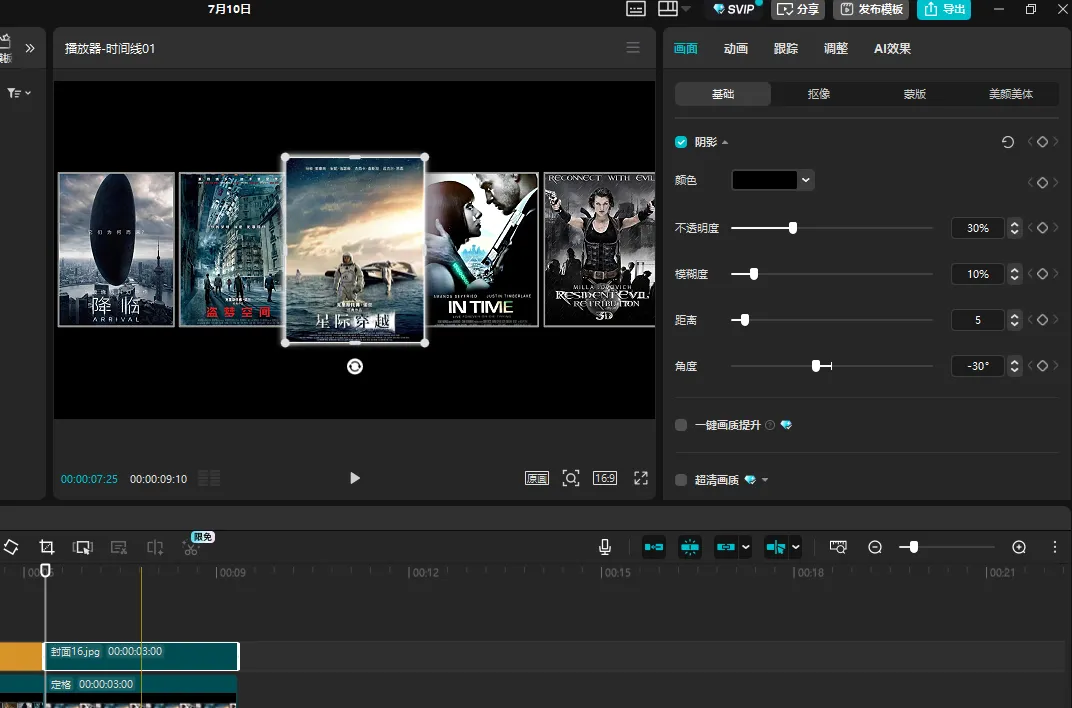1072x708 pixels.
Task: Click the help icon next to 一键画质提升
Action: pyautogui.click(x=770, y=425)
